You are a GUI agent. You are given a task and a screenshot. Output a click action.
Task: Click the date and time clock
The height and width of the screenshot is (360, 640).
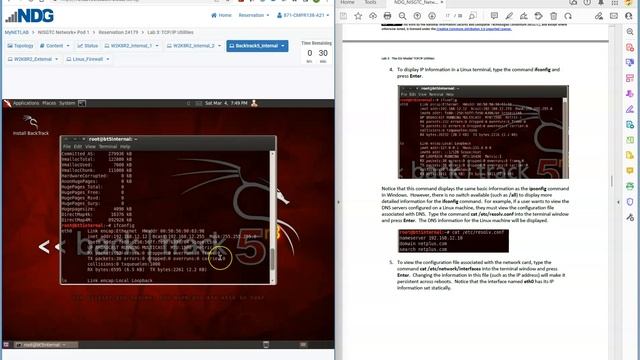[x=226, y=103]
